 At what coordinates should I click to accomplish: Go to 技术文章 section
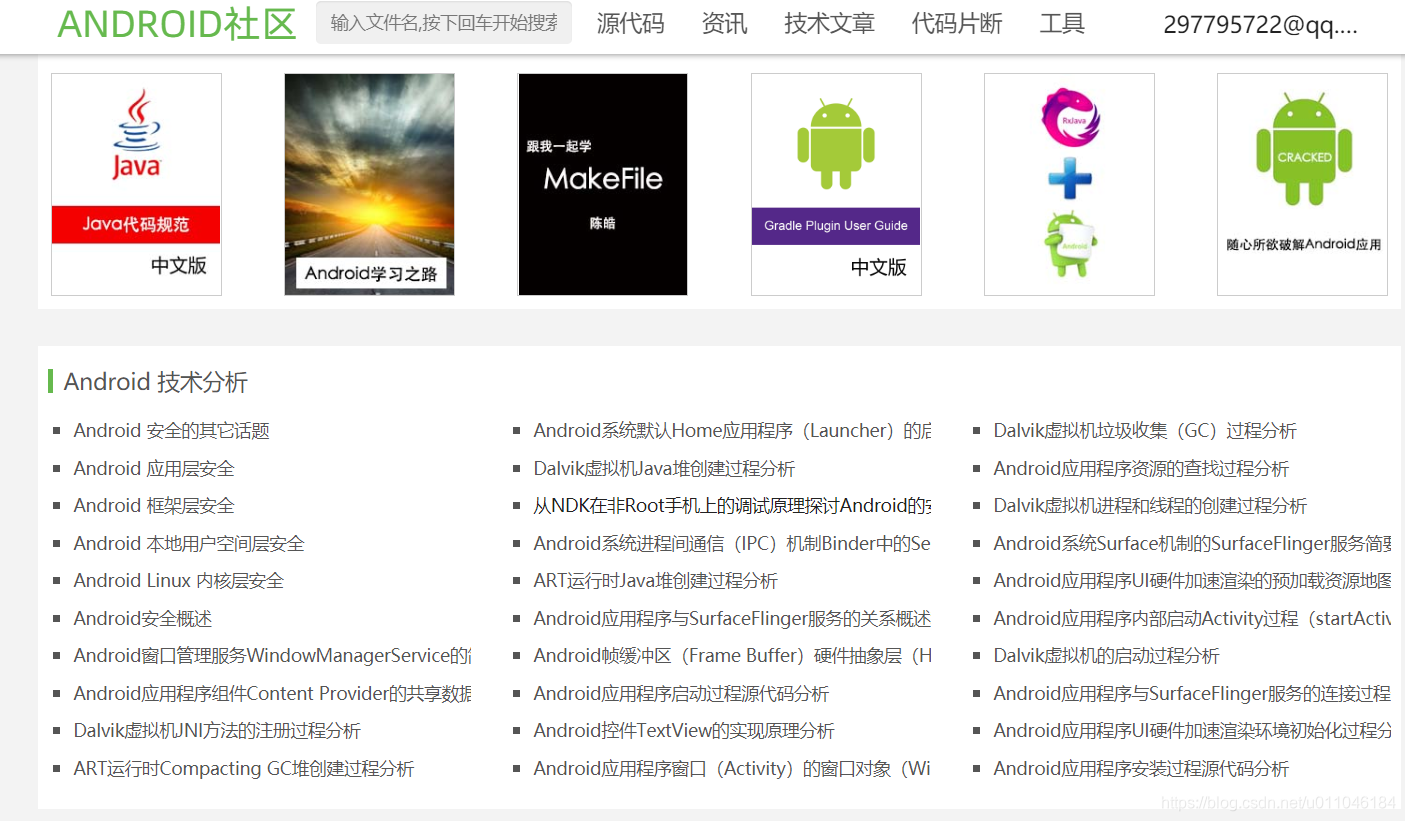tap(829, 24)
